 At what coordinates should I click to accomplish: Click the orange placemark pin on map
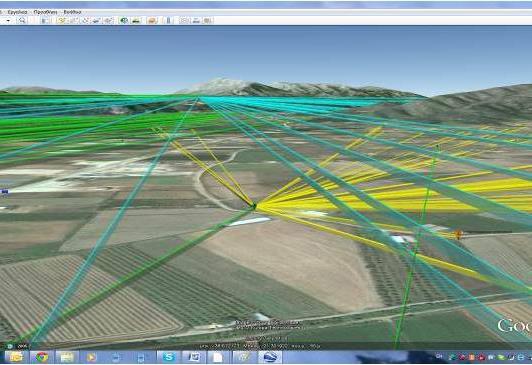click(x=458, y=234)
